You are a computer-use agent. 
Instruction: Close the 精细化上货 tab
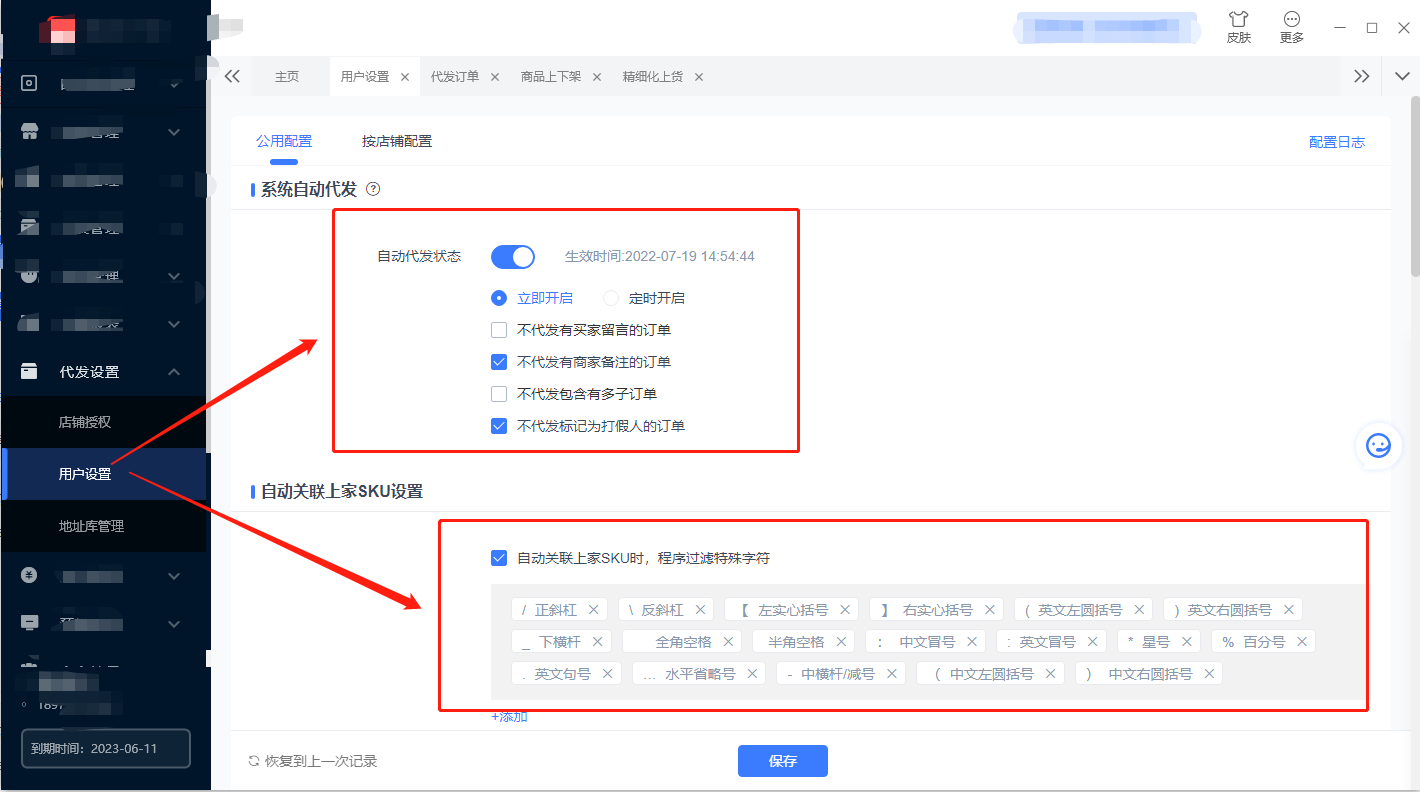(699, 77)
